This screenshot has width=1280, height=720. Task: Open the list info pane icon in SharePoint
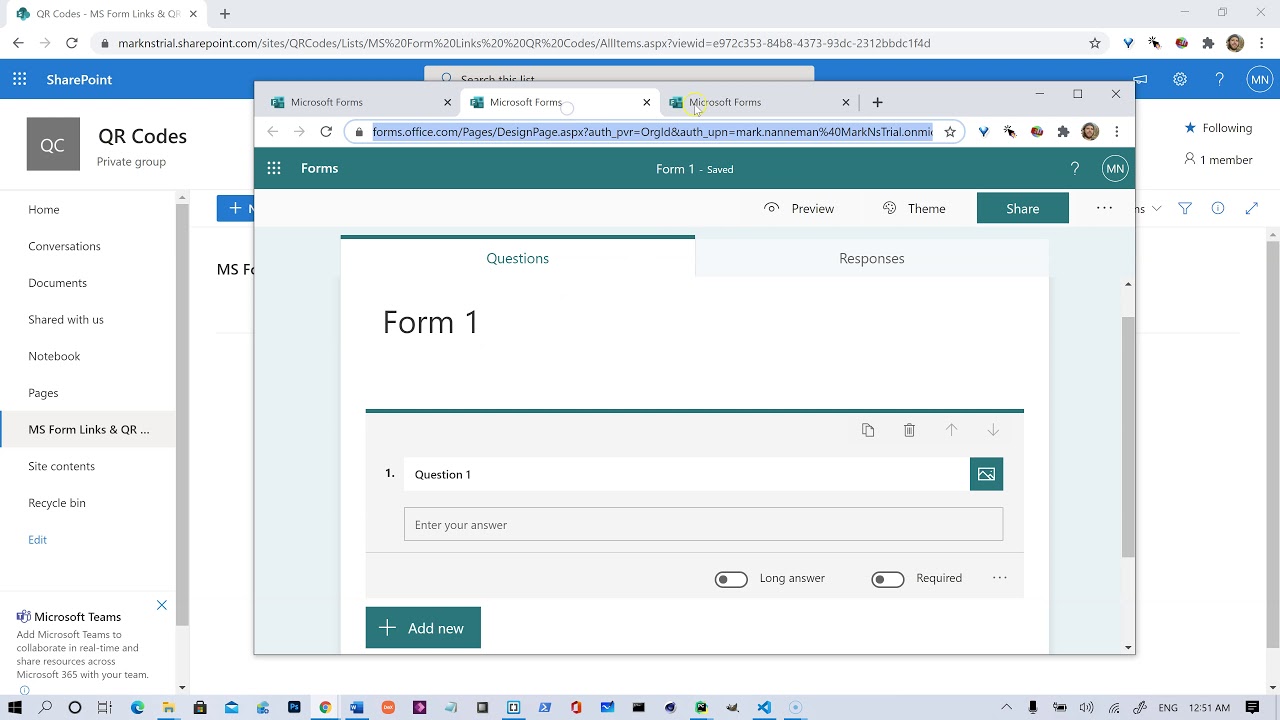[1218, 208]
